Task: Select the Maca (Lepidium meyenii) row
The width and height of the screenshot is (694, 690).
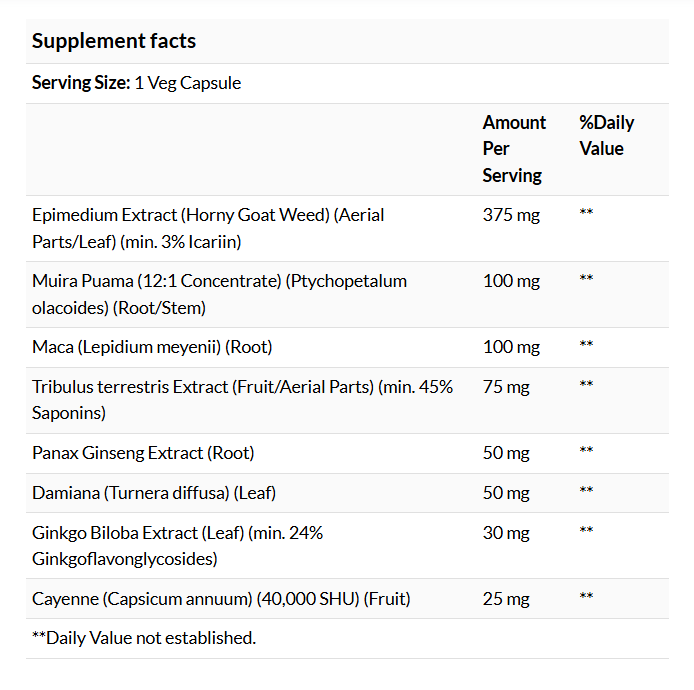Action: (347, 347)
